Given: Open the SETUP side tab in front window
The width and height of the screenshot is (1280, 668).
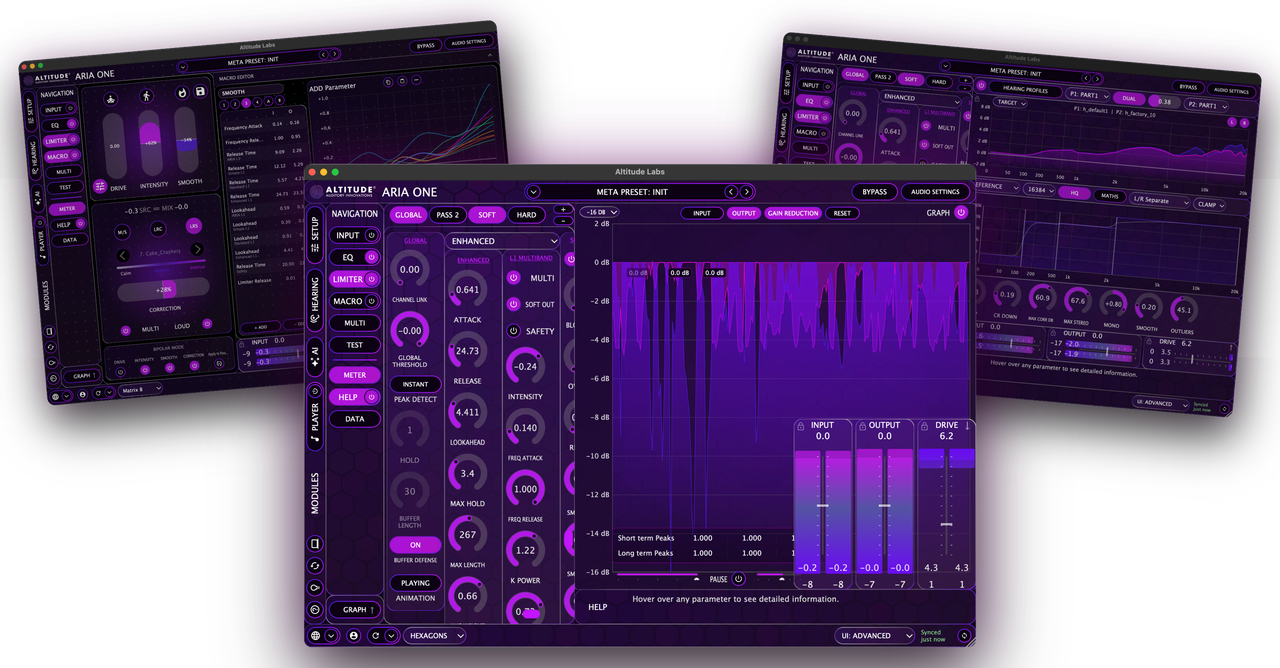Looking at the screenshot, I should coord(315,234).
